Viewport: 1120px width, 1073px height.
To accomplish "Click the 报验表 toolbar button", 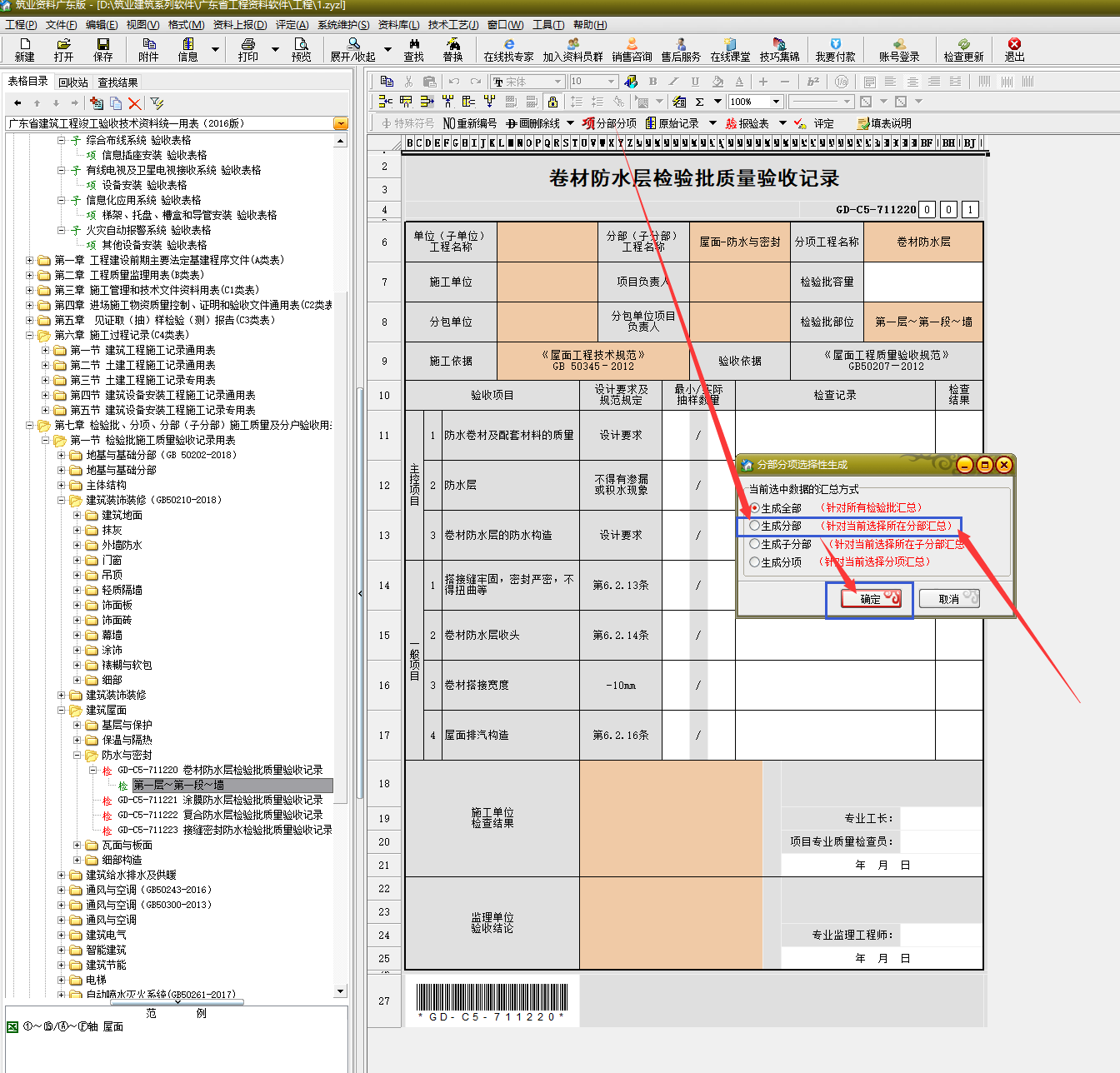I will click(x=747, y=123).
